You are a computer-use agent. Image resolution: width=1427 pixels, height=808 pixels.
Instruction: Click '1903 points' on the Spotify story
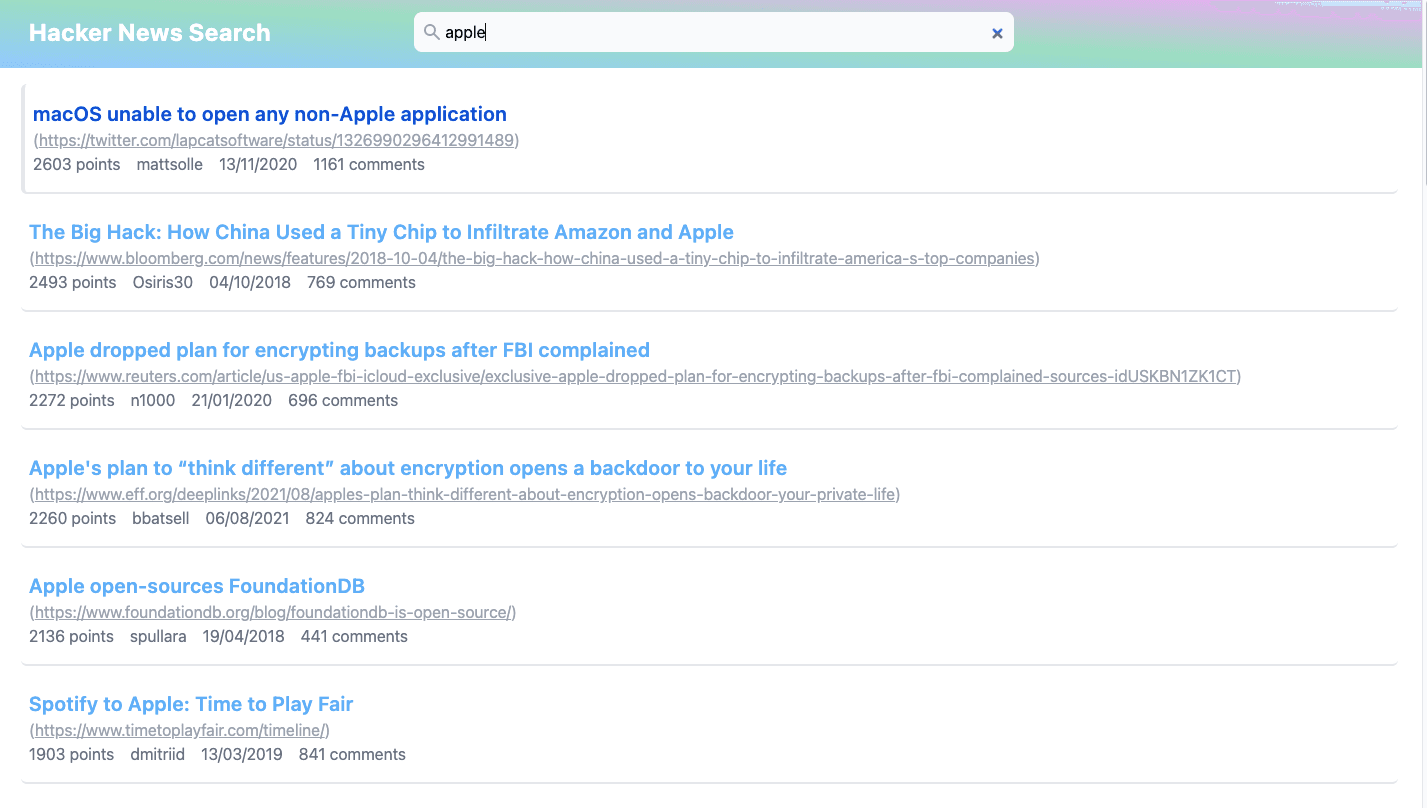click(x=72, y=754)
